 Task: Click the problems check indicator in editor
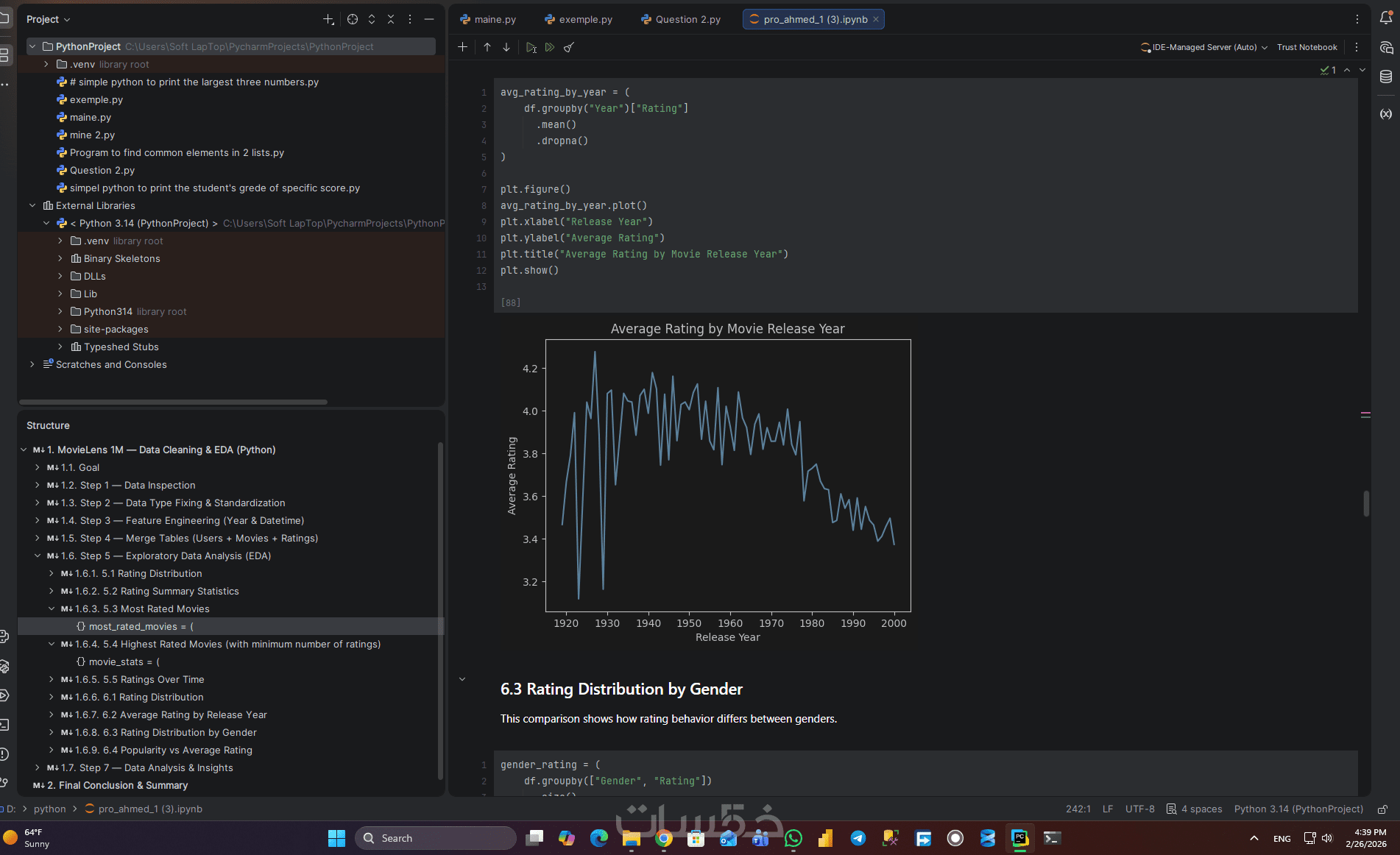[x=1329, y=70]
